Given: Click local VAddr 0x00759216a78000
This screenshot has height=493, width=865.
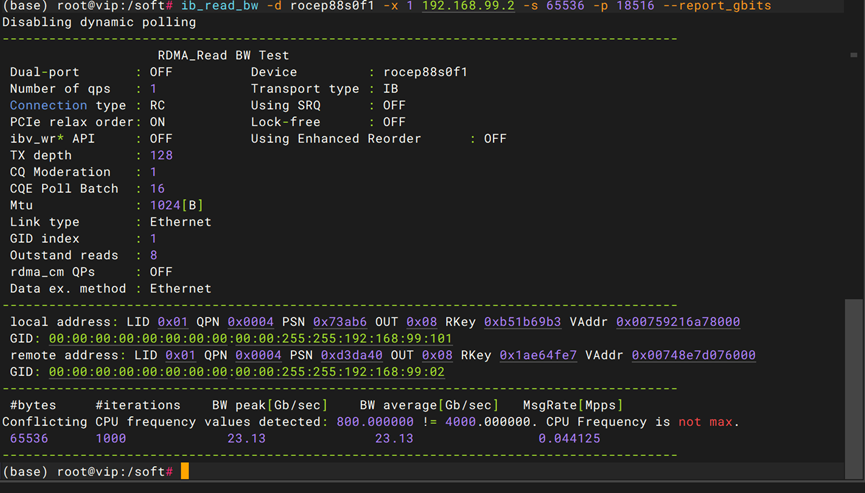Looking at the screenshot, I should point(677,322).
